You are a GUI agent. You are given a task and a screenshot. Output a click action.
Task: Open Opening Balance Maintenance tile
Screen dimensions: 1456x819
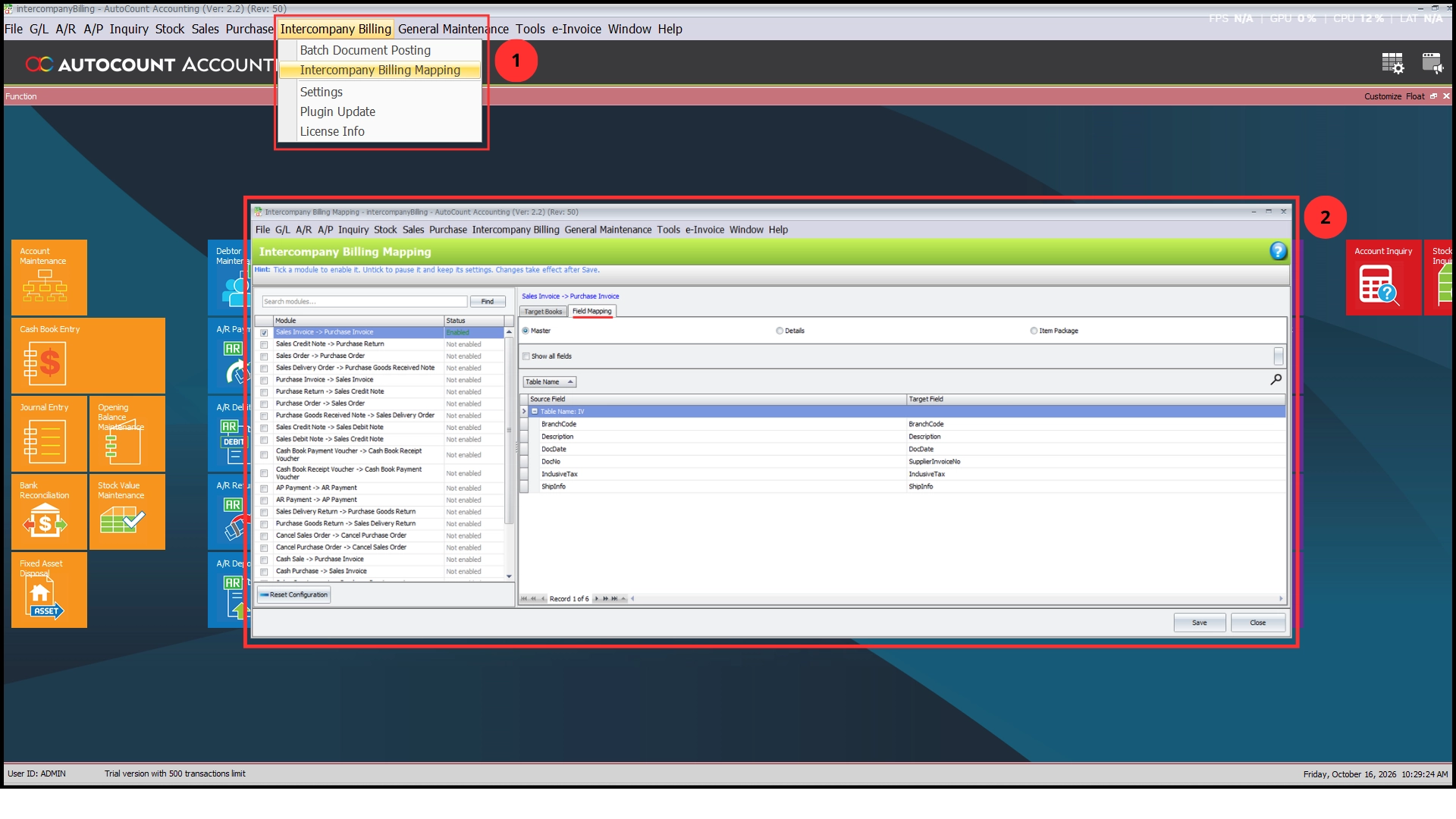point(127,434)
